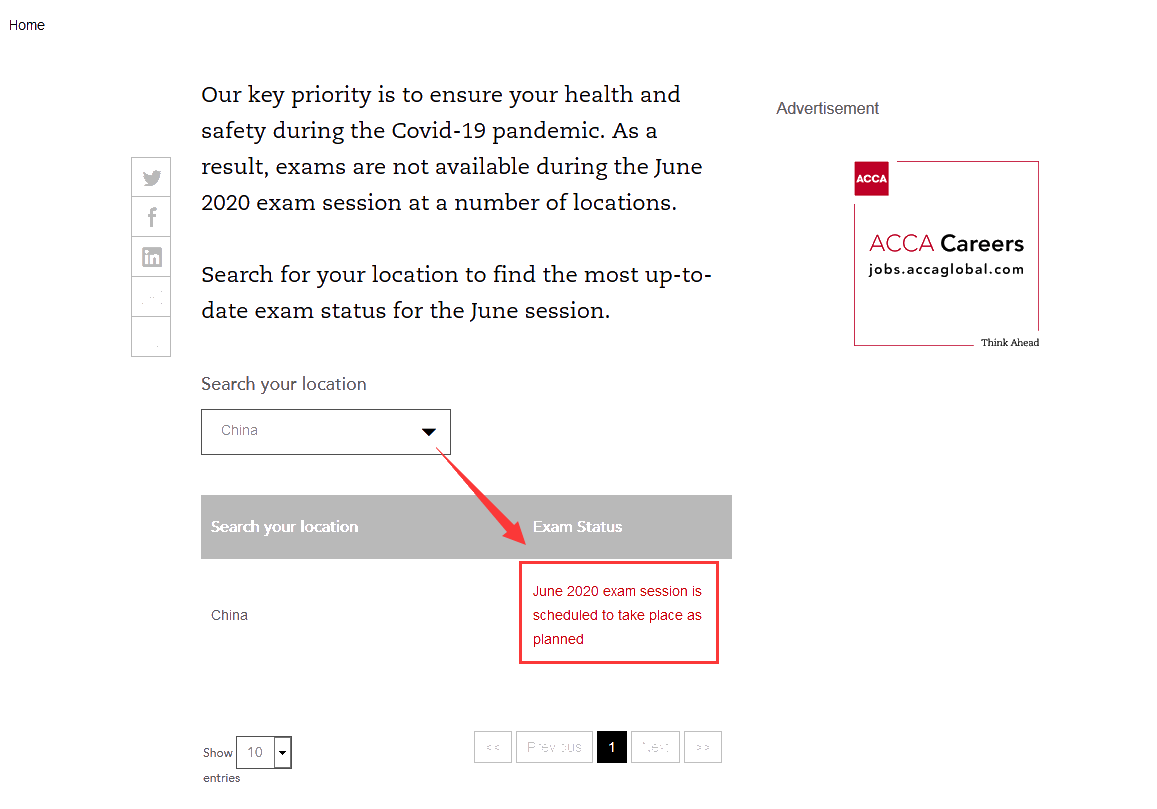
Task: Expand location list via black arrow
Action: [429, 432]
